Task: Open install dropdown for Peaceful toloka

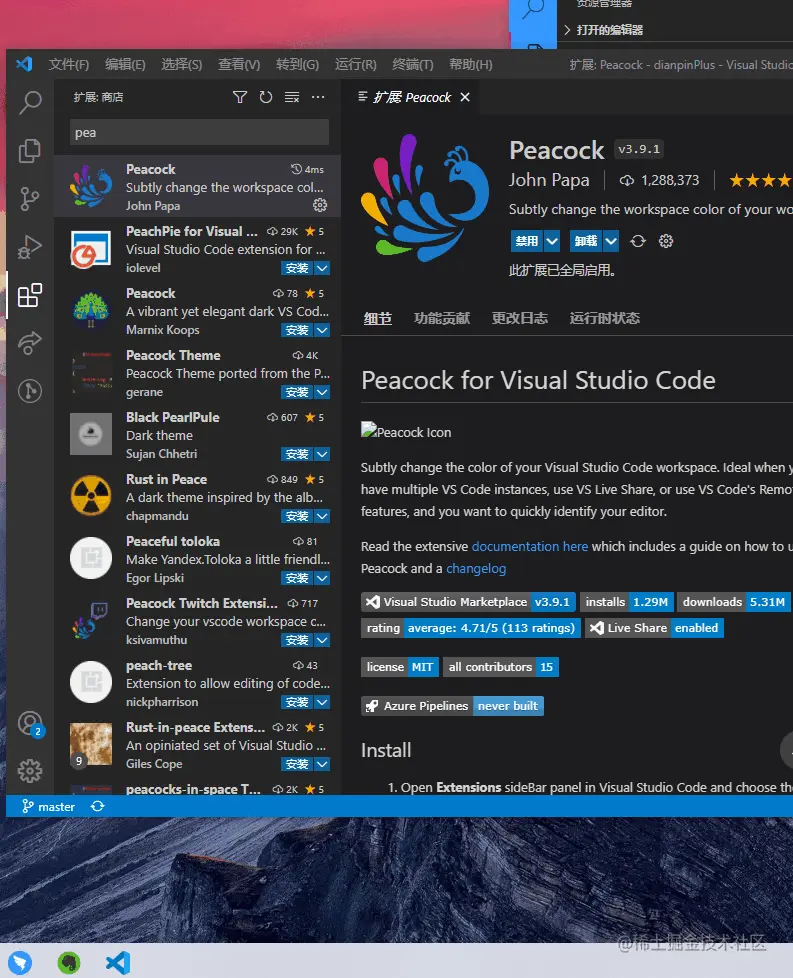Action: pyautogui.click(x=322, y=578)
